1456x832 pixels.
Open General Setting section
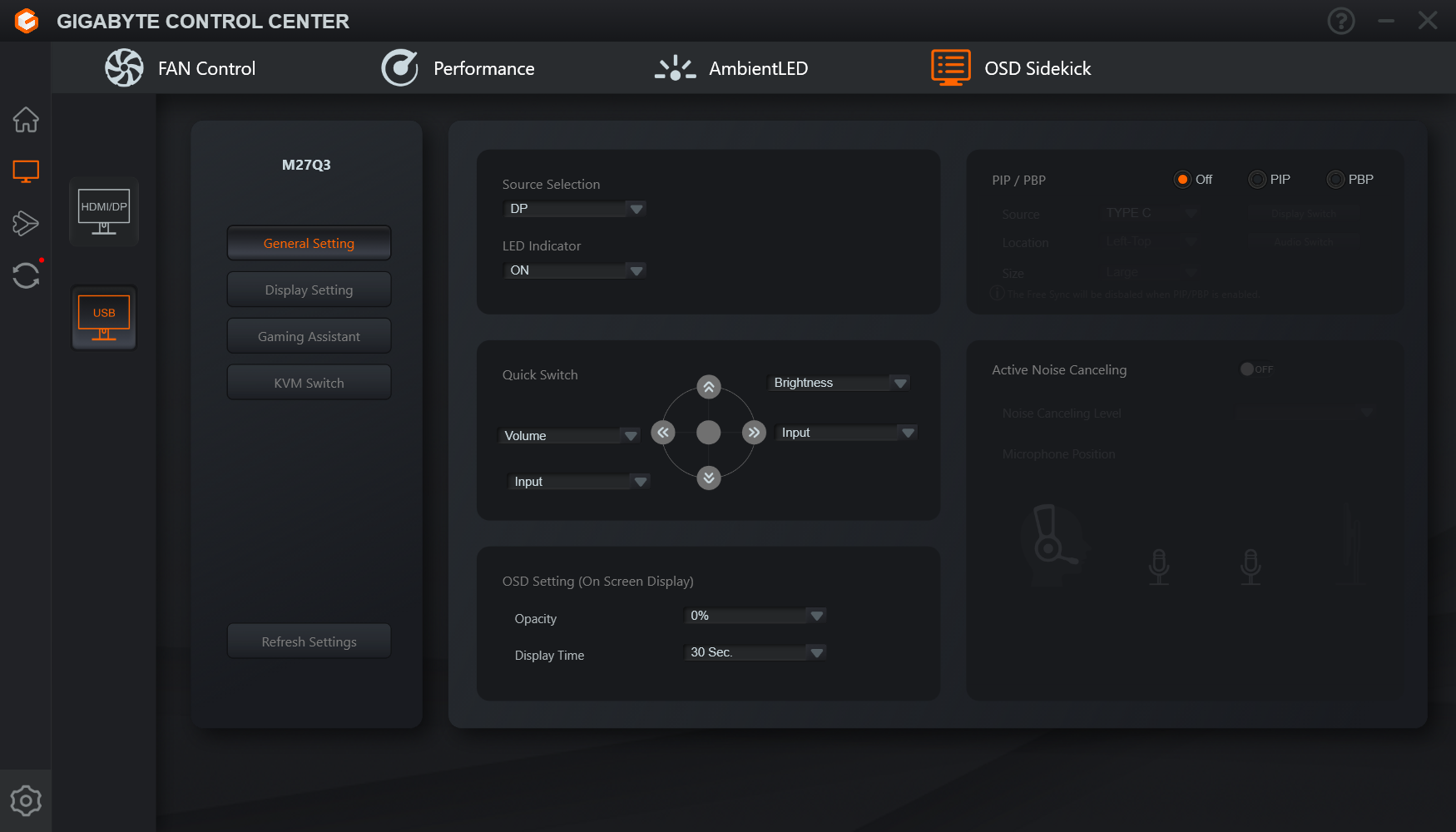pos(310,243)
